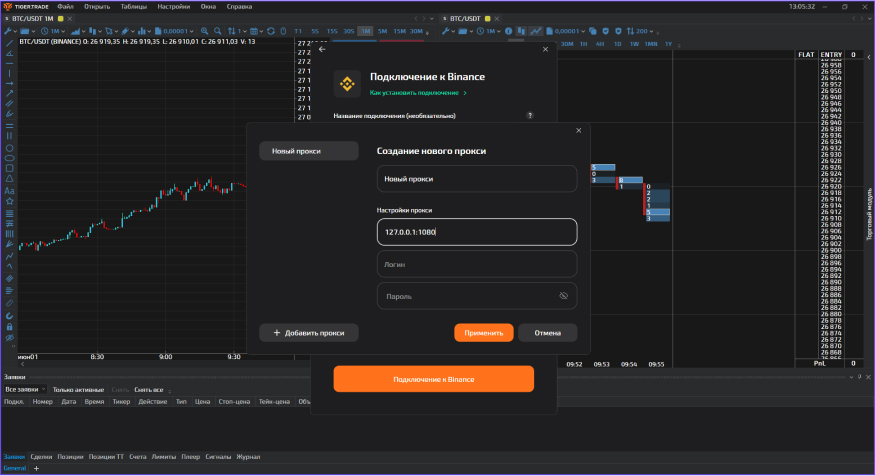This screenshot has height=476, width=875.
Task: Click line graph icon in right toolbar
Action: 536,31
